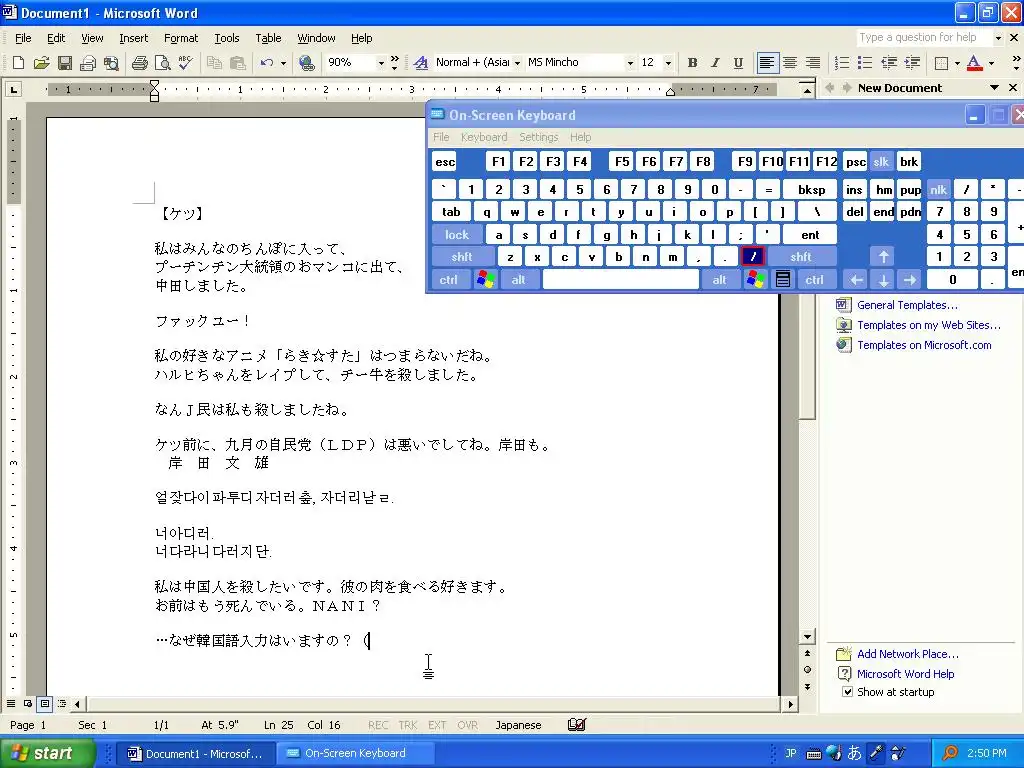Save the document with the floppy disk icon
This screenshot has height=768, width=1024.
(x=64, y=63)
